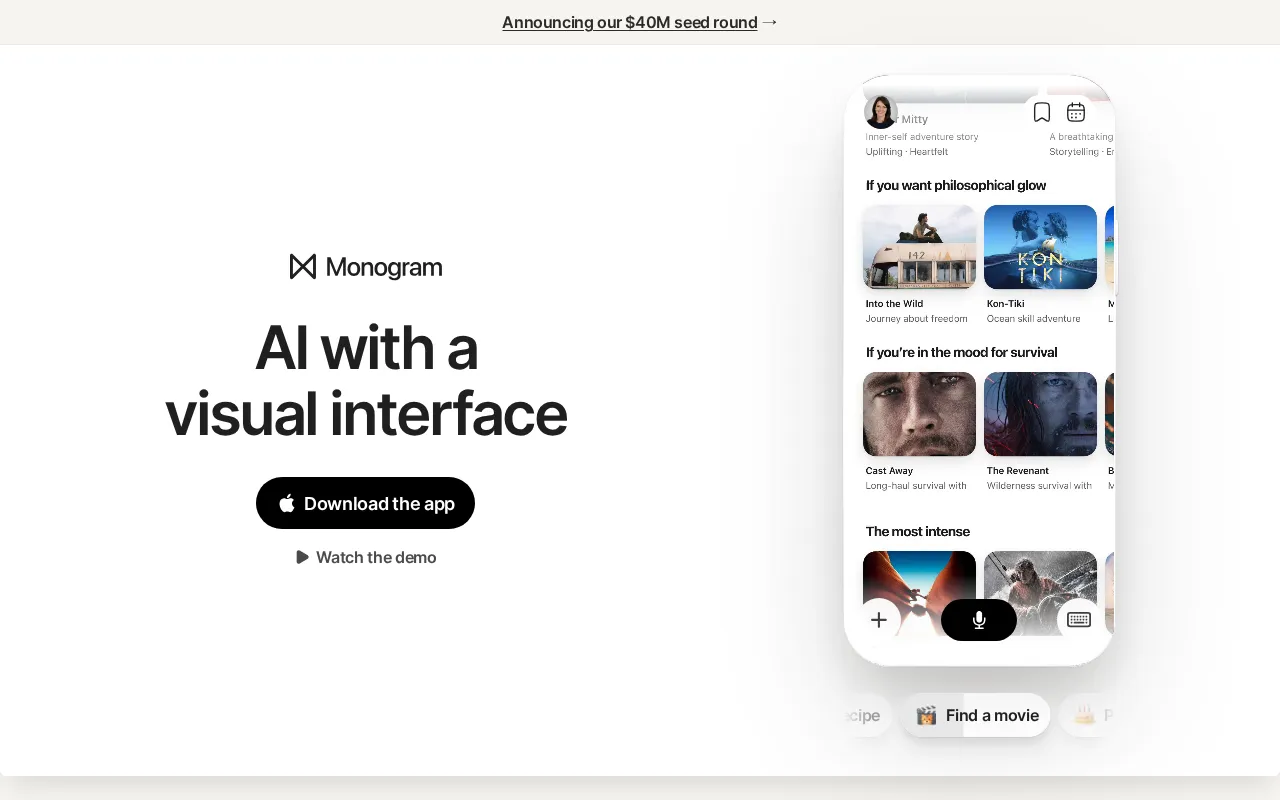Click the 'Journey about freedom' caption

point(917,319)
